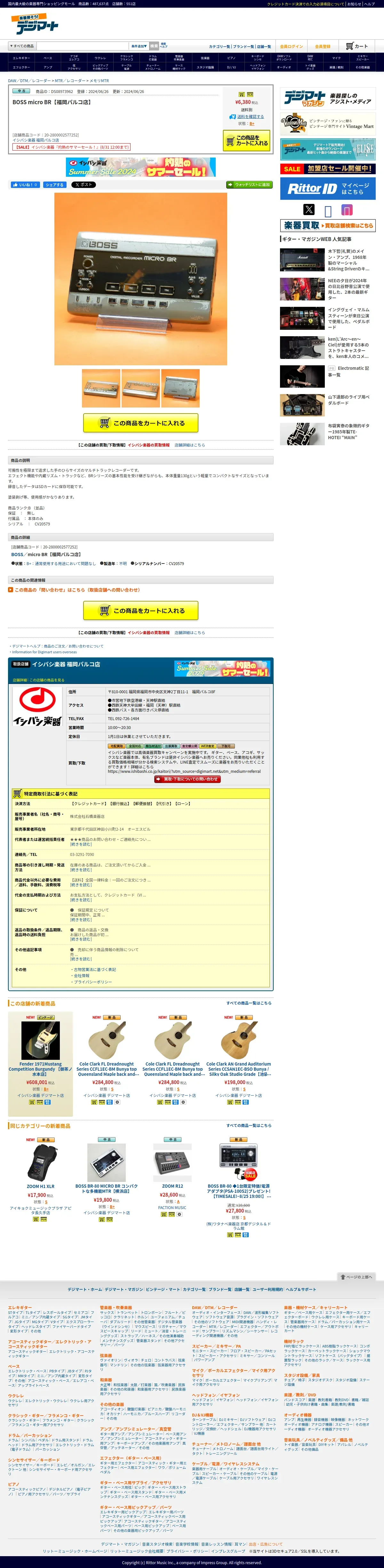Click member registration link (会員登録)
The height and width of the screenshot is (1568, 384).
[x=323, y=46]
